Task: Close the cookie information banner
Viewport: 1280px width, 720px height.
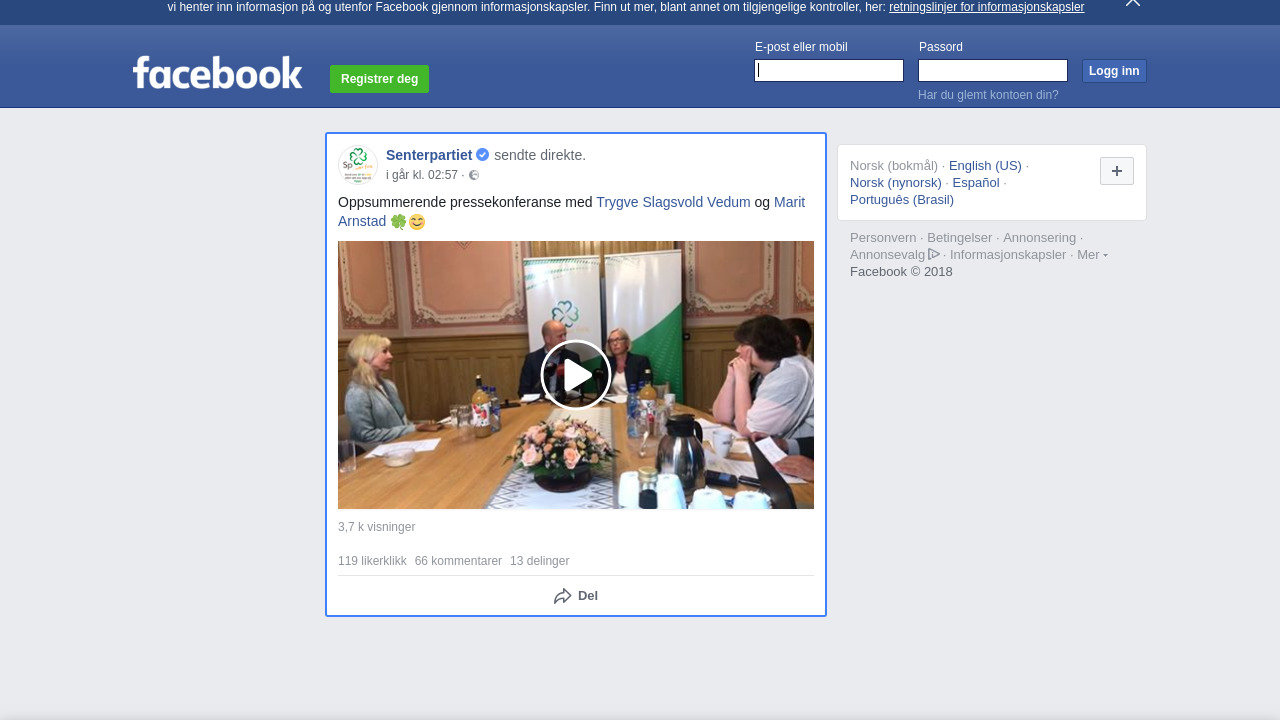Action: tap(1133, 3)
